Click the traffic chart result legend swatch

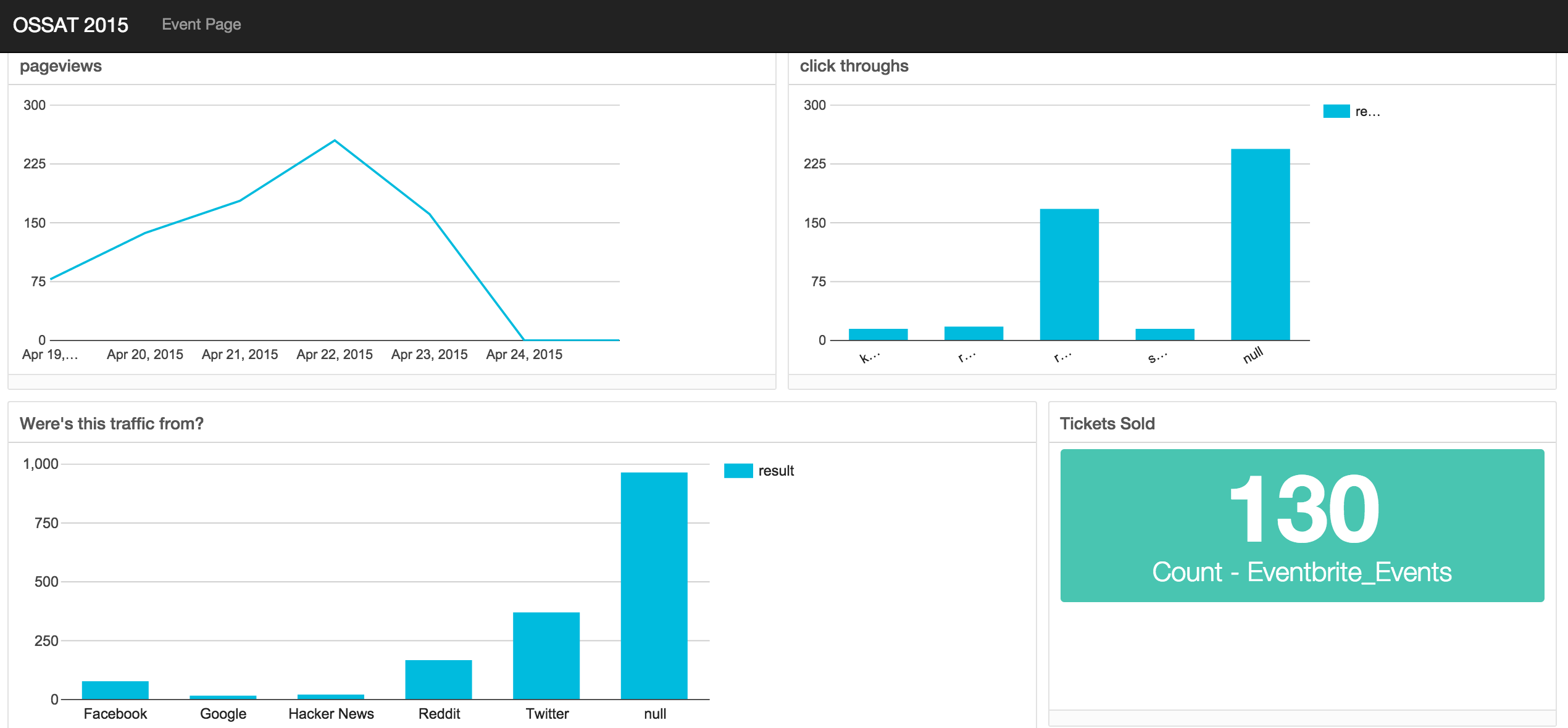(x=738, y=471)
